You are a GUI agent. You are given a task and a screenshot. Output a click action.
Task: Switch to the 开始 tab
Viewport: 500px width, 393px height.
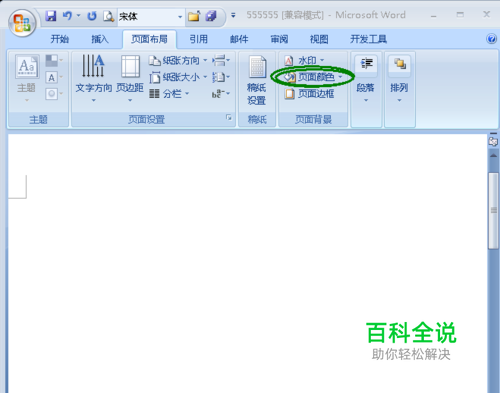[60, 39]
